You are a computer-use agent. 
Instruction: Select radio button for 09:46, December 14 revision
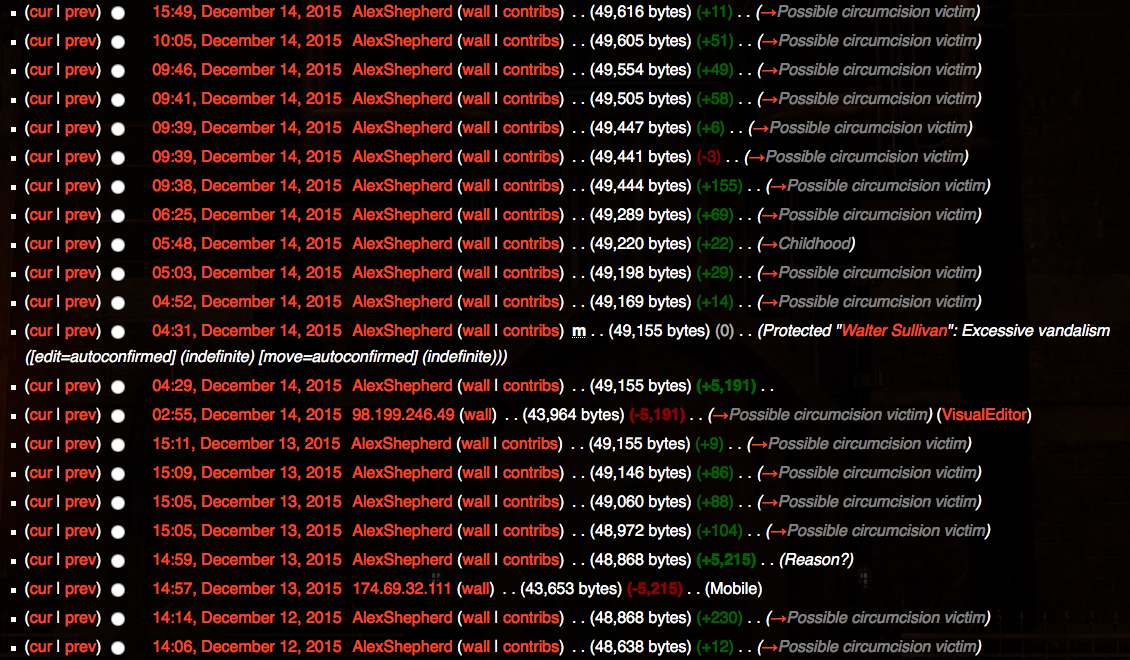point(117,71)
